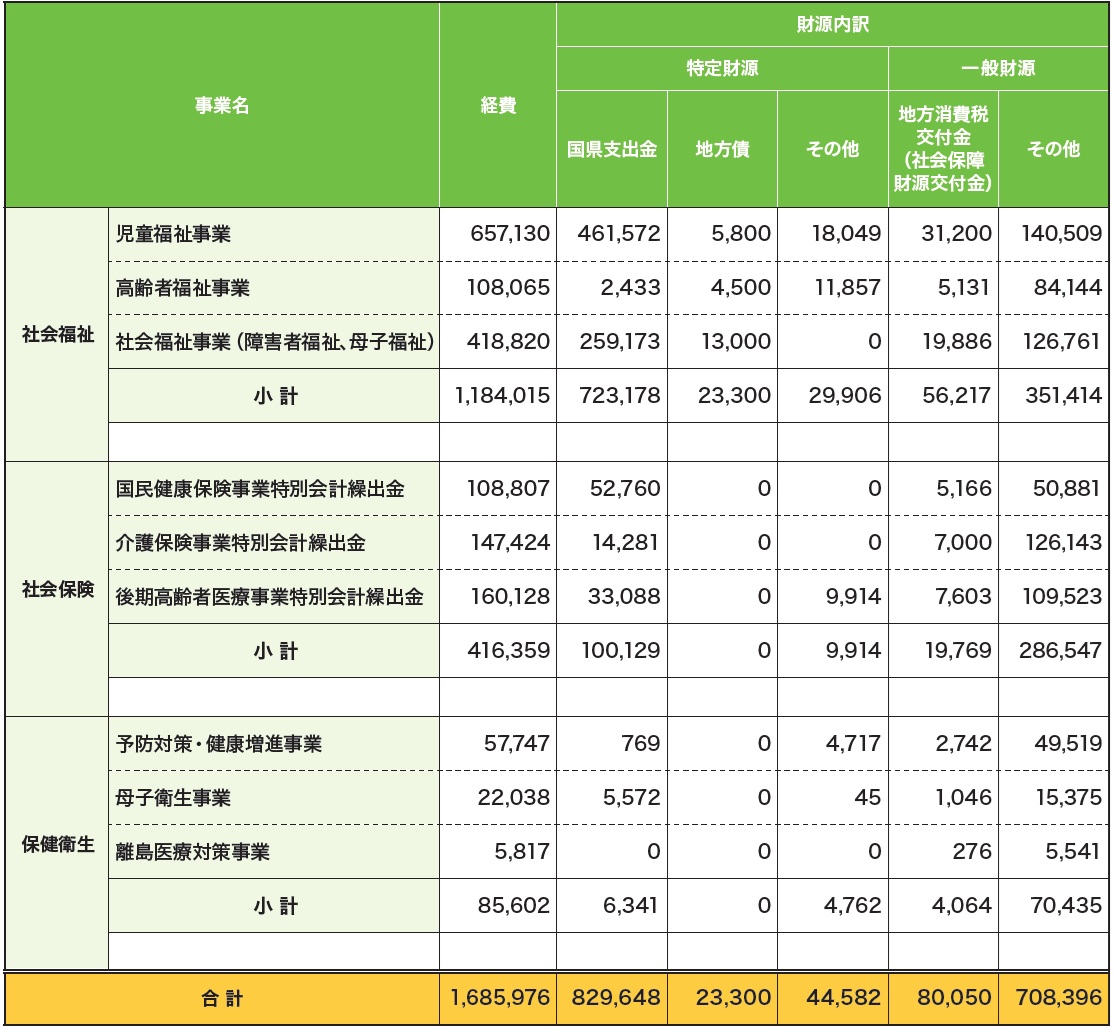Click the value 33,088

[624, 597]
